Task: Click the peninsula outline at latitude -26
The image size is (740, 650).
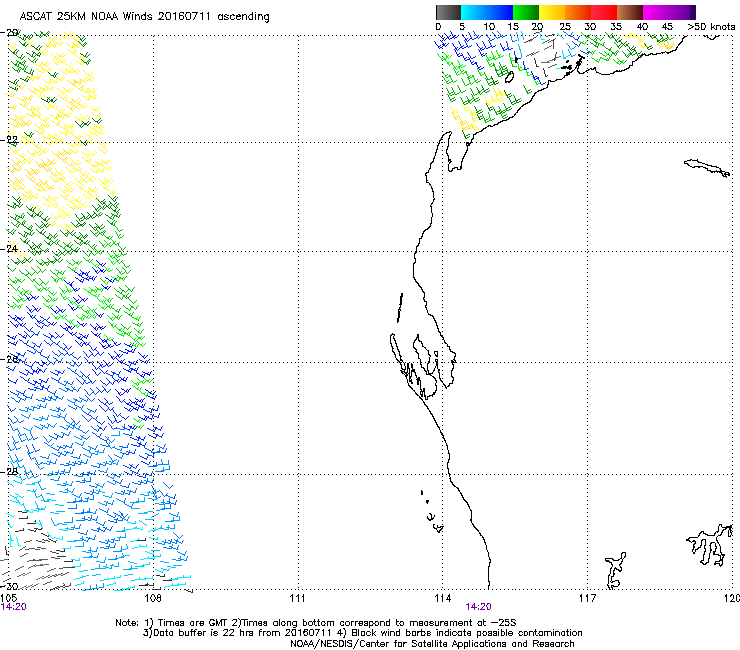Action: click(x=425, y=366)
